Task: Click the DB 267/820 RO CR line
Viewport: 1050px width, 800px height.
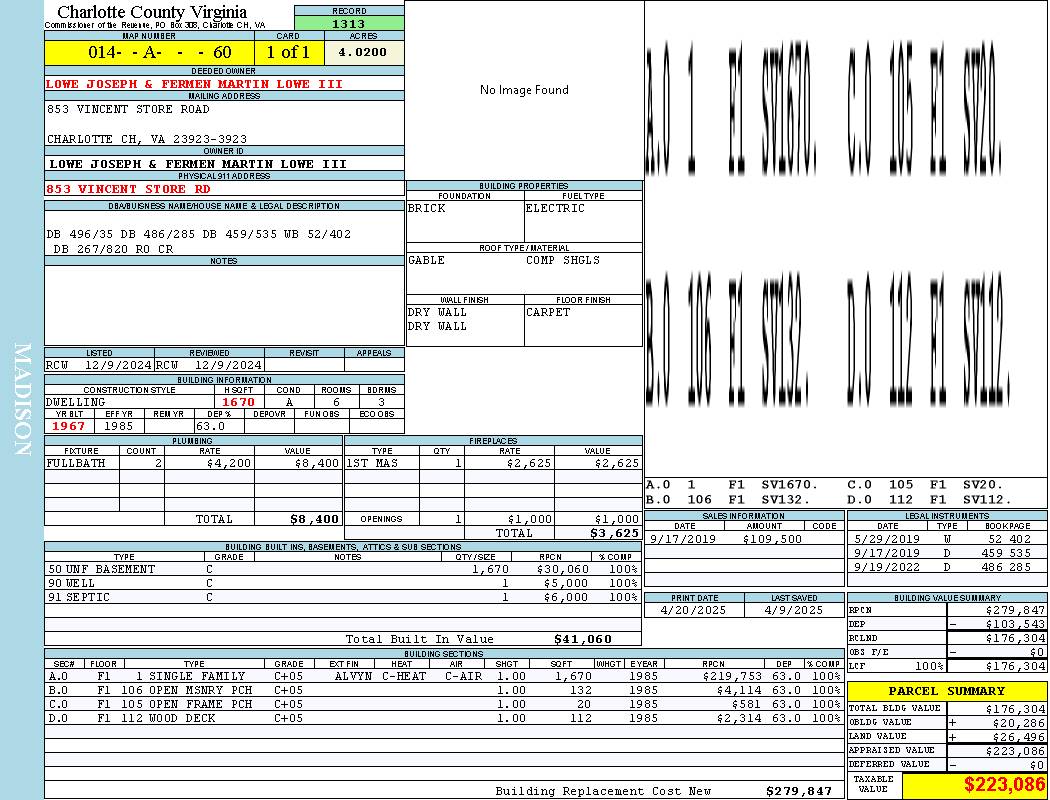Action: 112,249
